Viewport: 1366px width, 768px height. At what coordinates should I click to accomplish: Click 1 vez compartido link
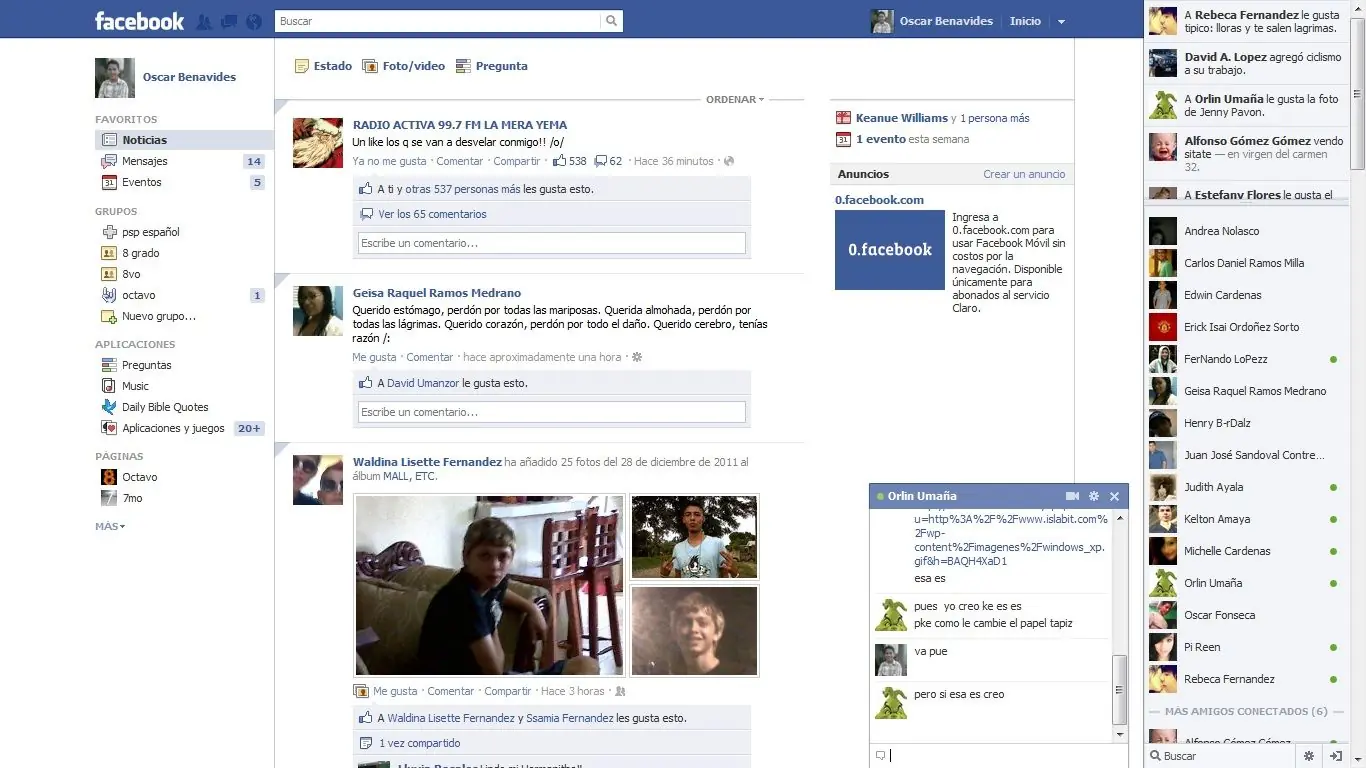(419, 743)
